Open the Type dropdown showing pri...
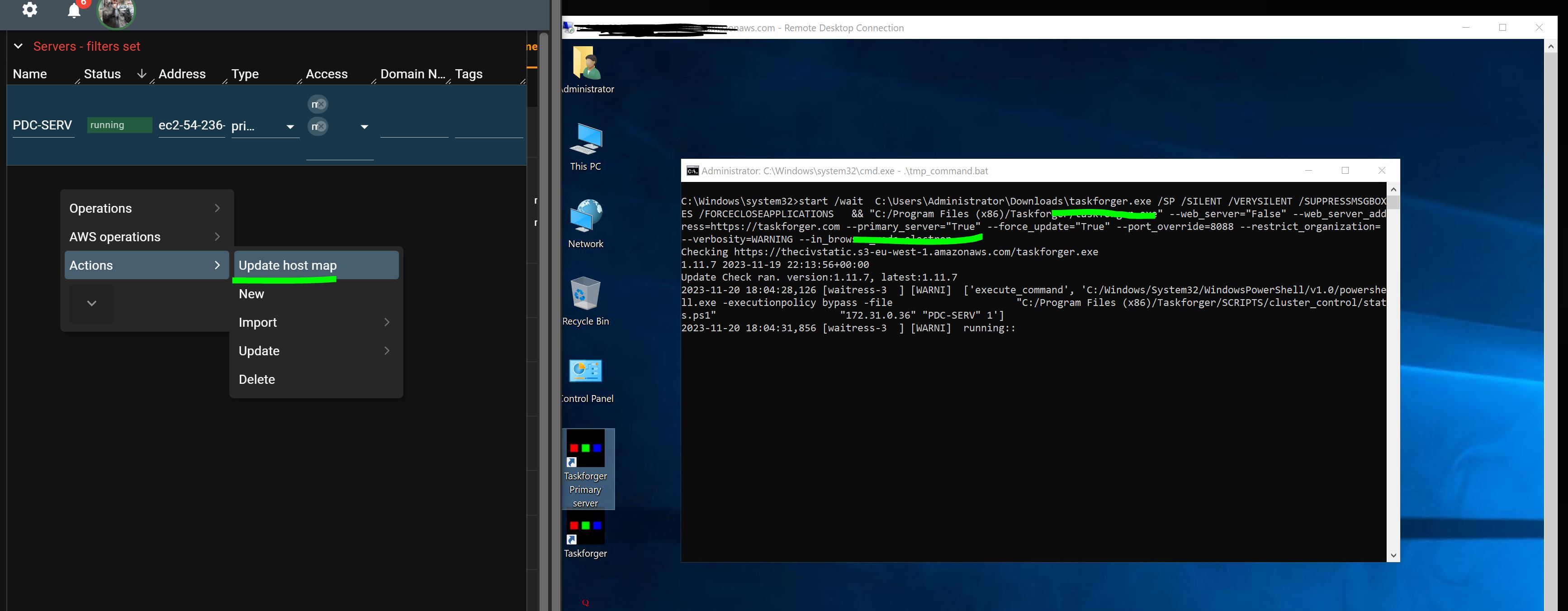Image resolution: width=1568 pixels, height=611 pixels. [265, 126]
